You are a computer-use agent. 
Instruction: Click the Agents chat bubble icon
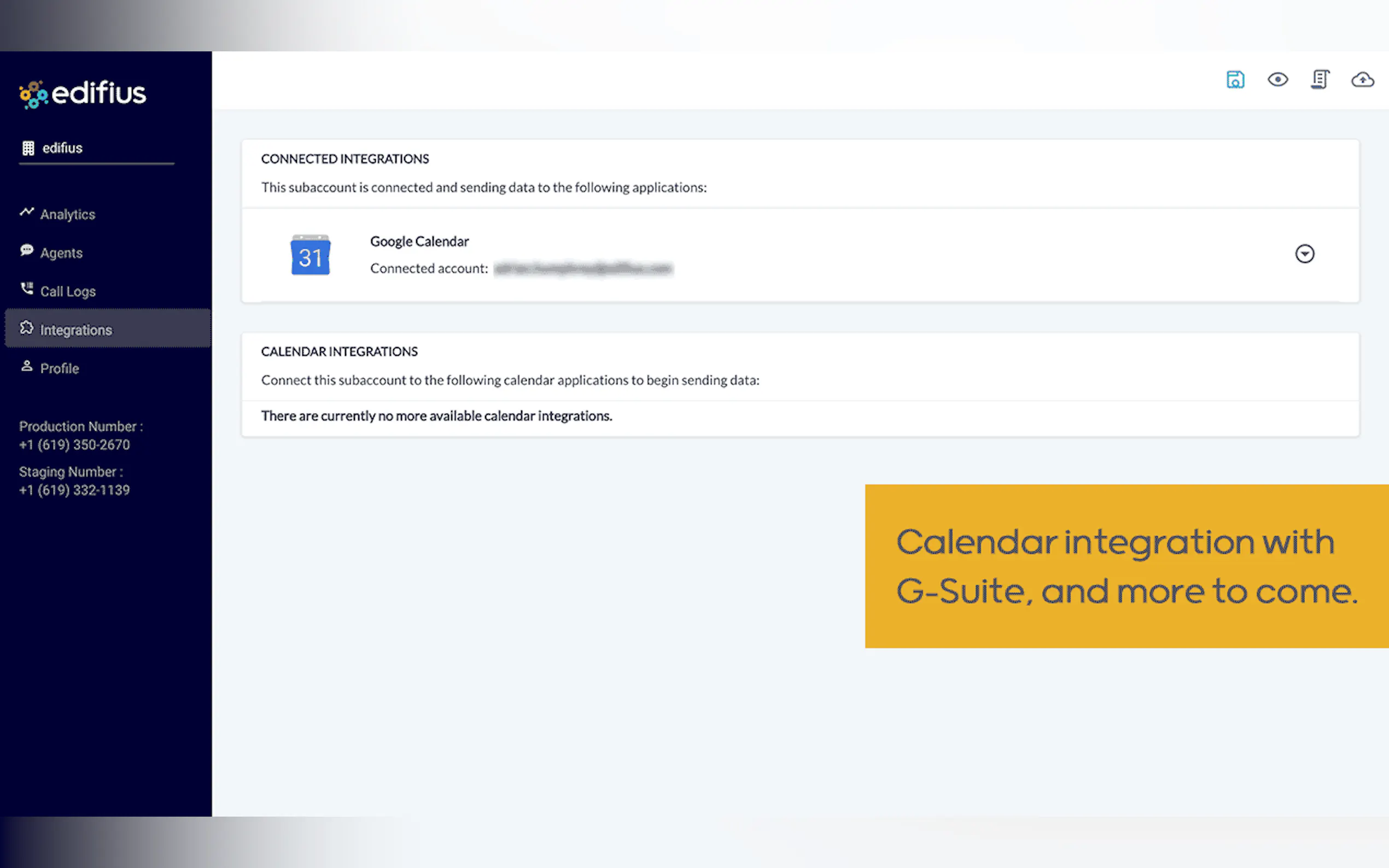pos(26,250)
